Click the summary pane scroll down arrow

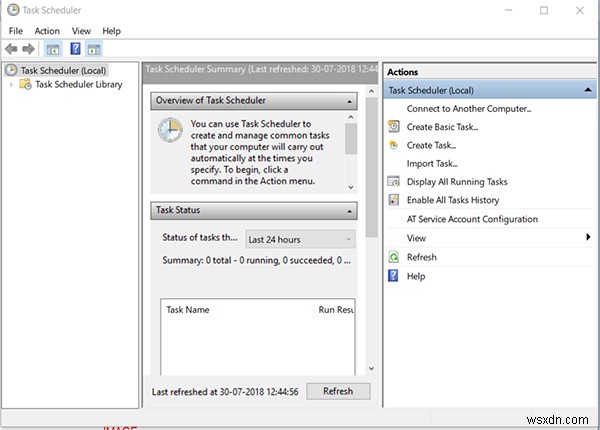click(x=371, y=368)
